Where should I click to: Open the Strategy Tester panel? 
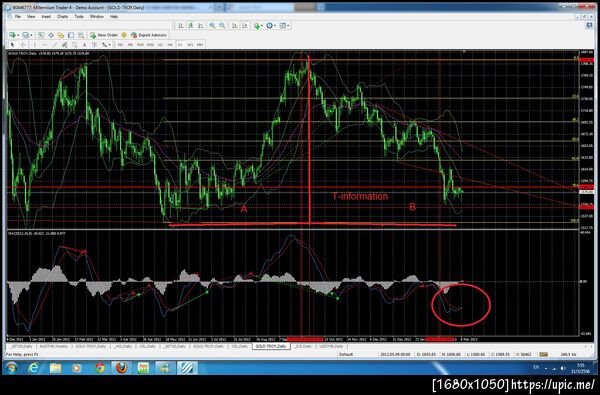pos(81,35)
